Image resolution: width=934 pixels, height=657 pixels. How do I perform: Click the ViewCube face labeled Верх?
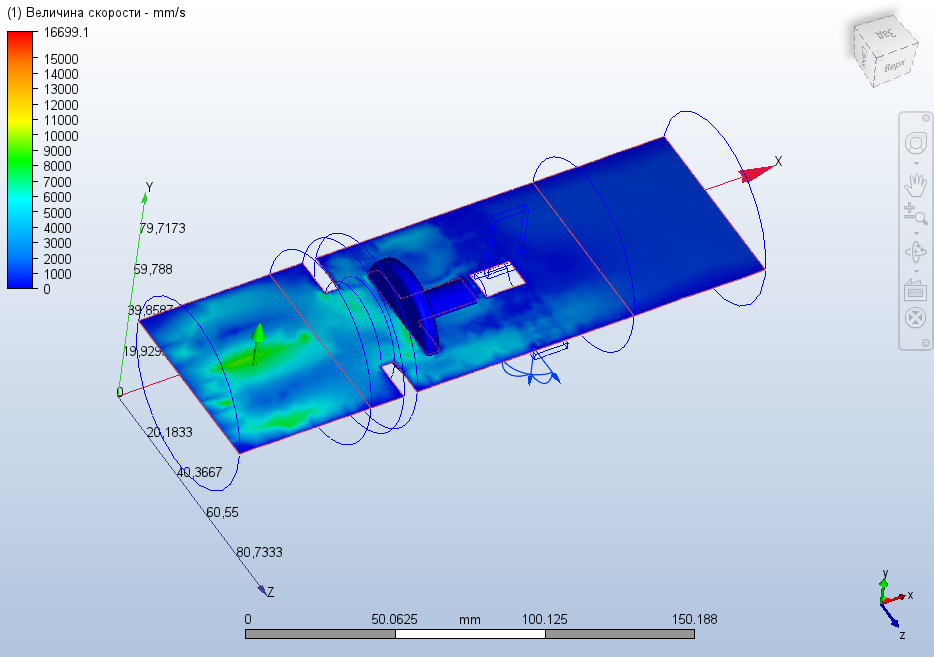[x=895, y=66]
